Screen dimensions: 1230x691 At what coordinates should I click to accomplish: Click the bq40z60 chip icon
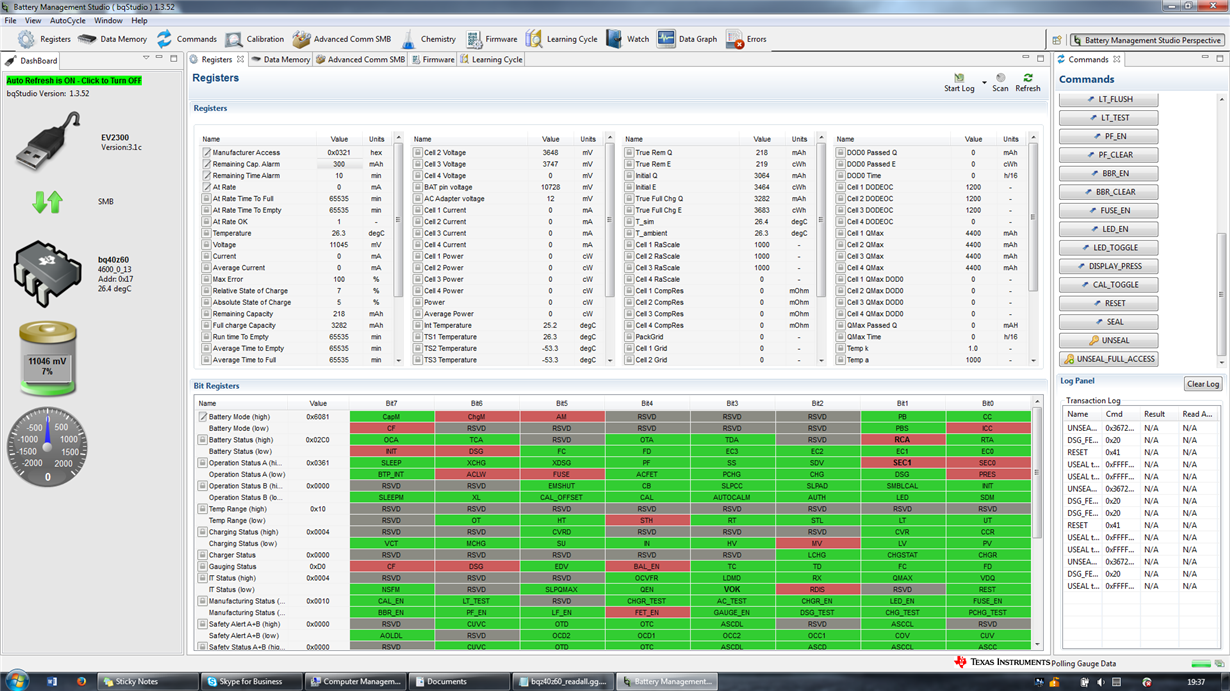coord(48,272)
